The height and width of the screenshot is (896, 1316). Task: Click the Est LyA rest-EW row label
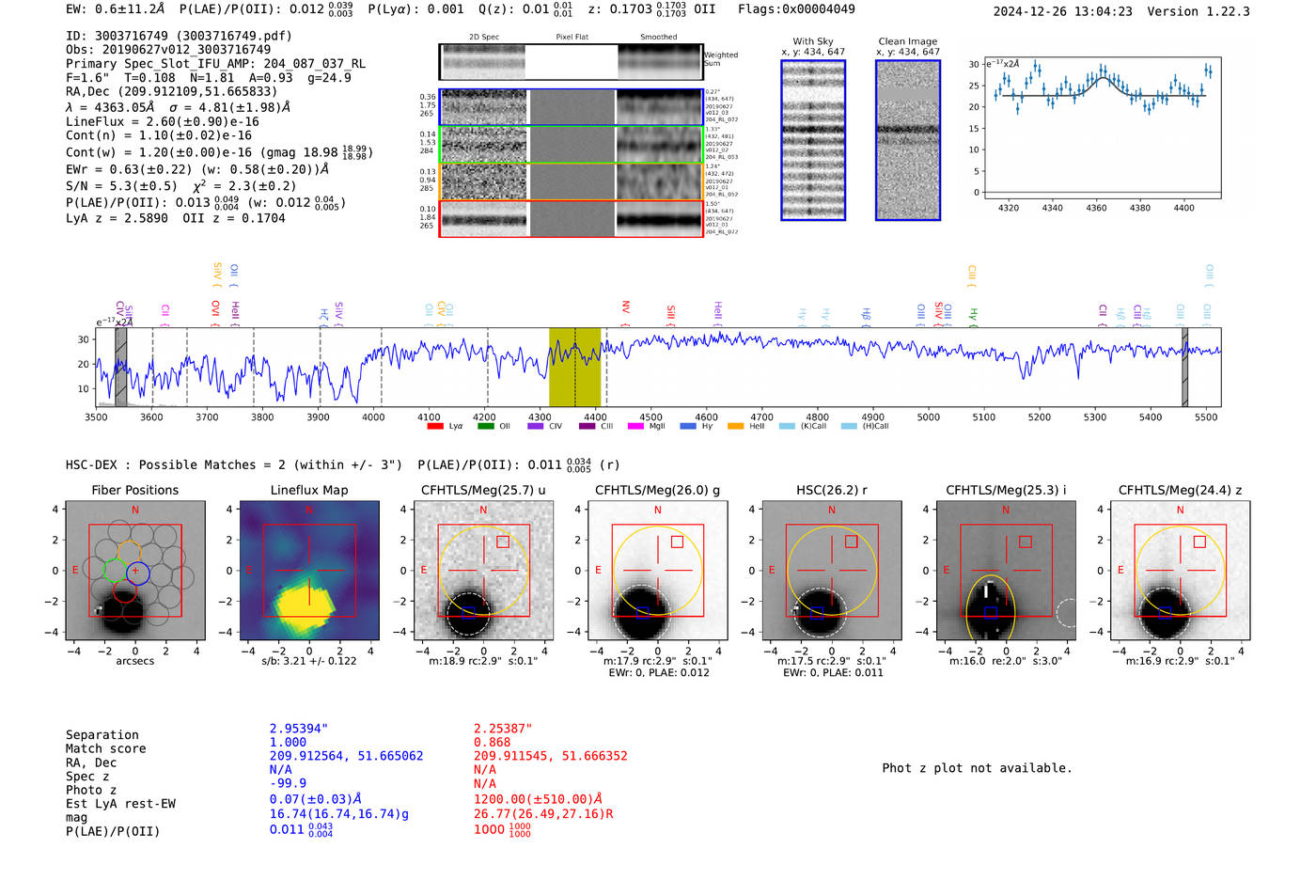[120, 804]
